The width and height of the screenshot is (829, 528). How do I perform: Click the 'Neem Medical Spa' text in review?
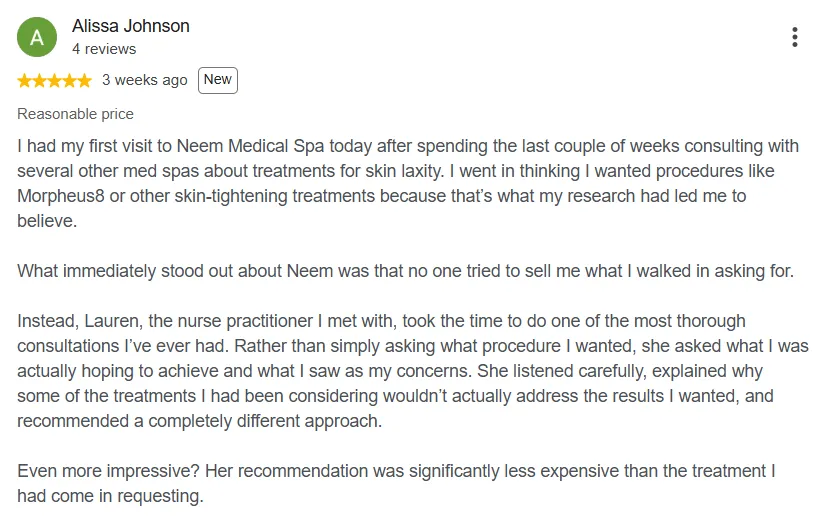pos(250,146)
